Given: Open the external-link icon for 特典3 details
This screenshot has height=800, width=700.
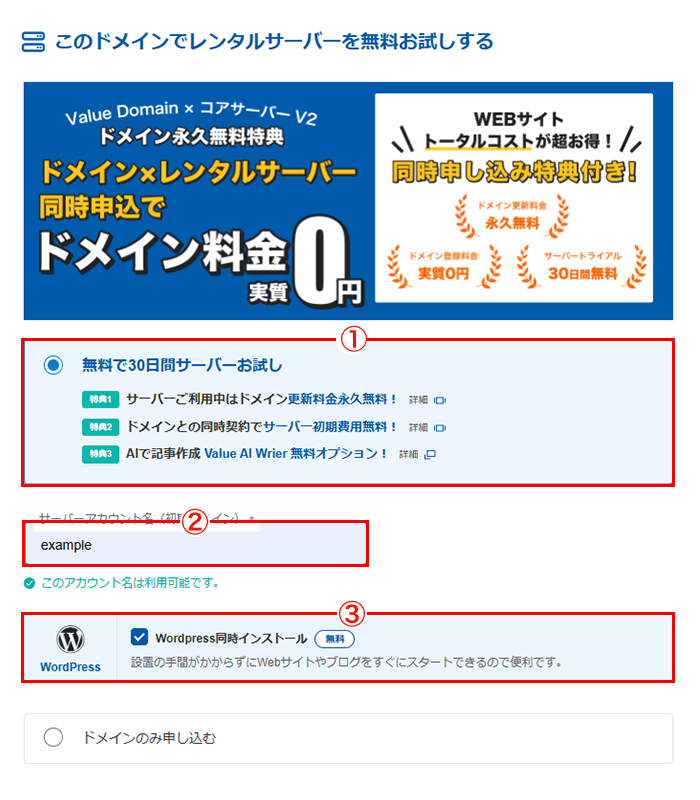Looking at the screenshot, I should (430, 455).
